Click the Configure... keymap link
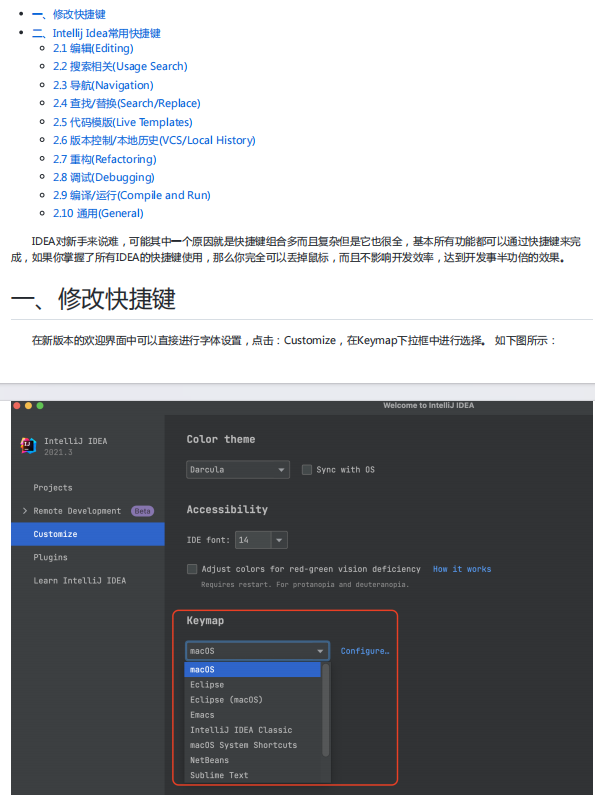Viewport: 595px width, 803px height. (x=365, y=651)
